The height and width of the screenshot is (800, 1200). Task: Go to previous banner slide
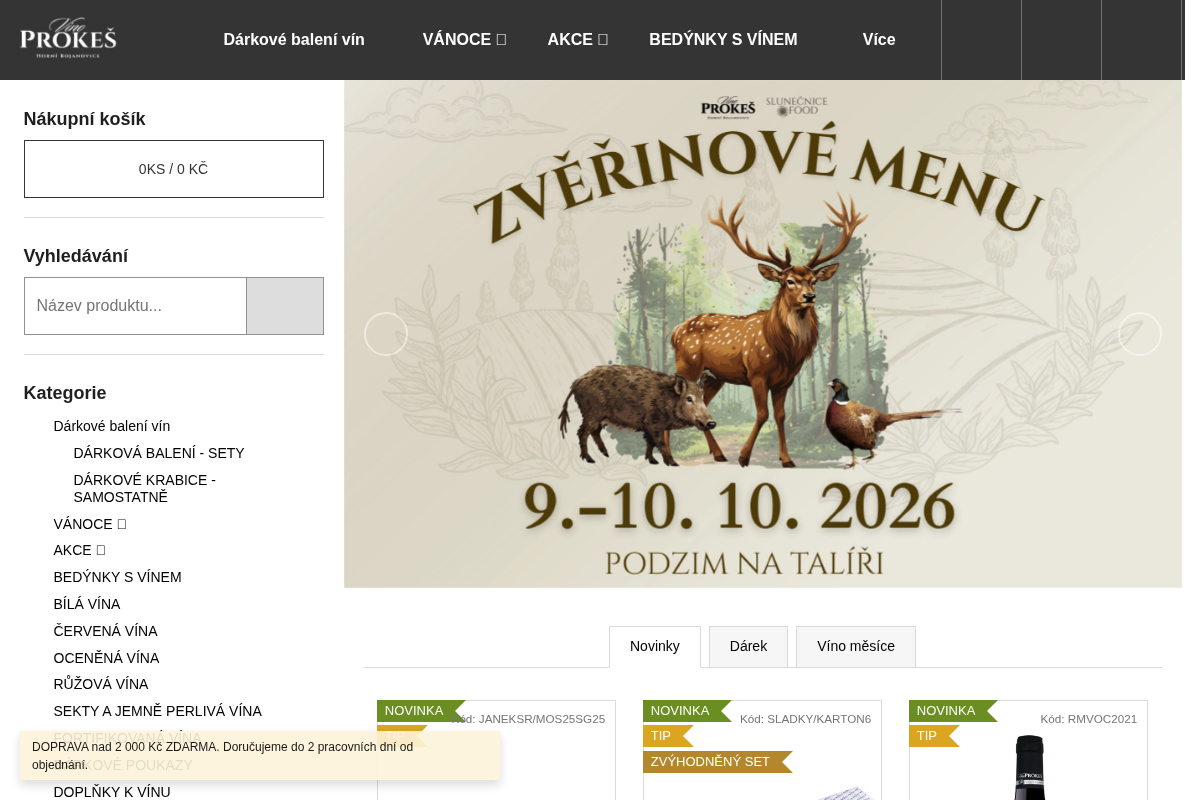pyautogui.click(x=386, y=334)
